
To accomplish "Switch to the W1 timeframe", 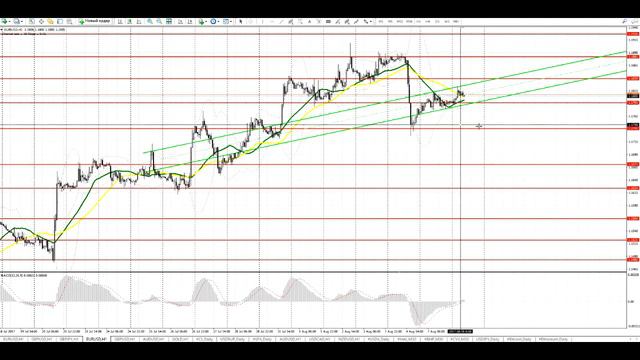I will click(447, 21).
